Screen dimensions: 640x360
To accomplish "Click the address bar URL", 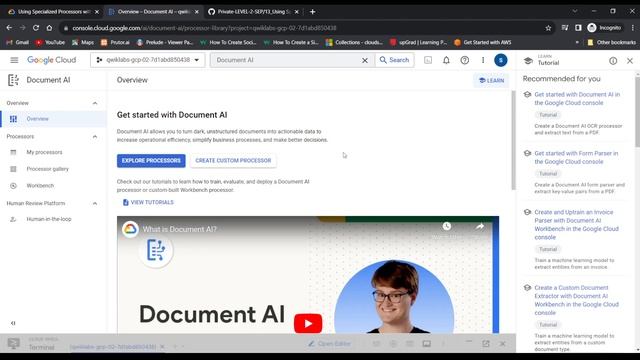I will point(204,28).
